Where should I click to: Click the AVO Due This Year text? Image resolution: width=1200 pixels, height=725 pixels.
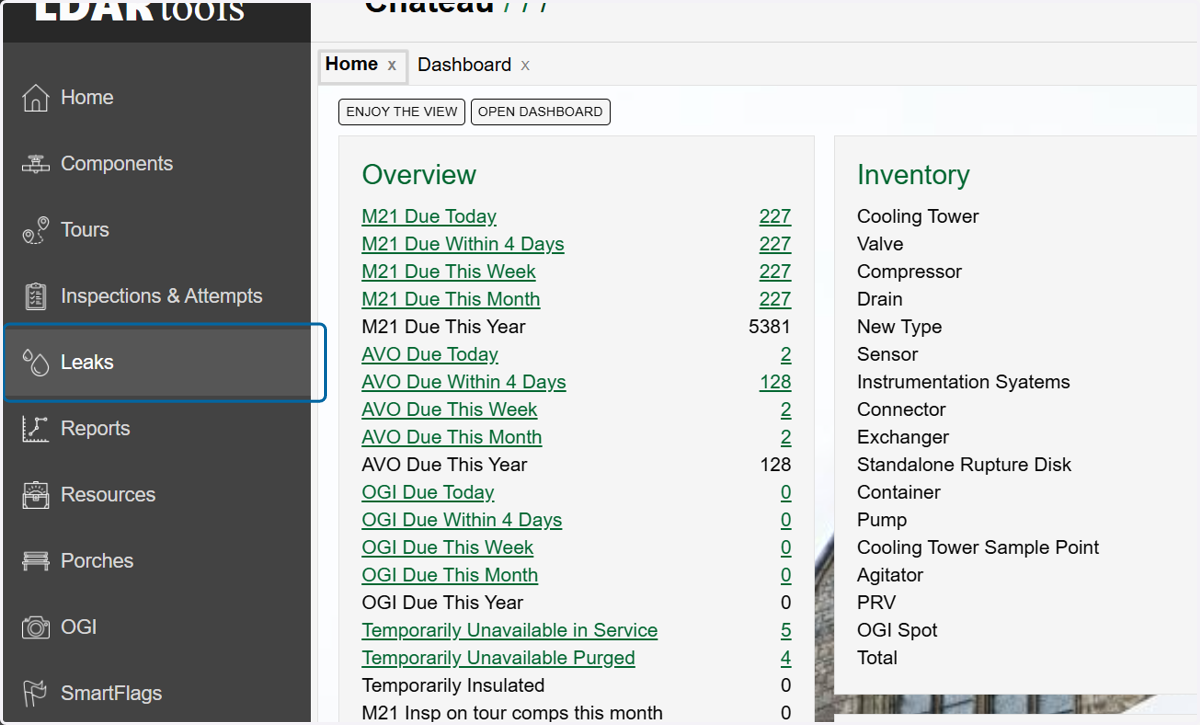(x=445, y=465)
